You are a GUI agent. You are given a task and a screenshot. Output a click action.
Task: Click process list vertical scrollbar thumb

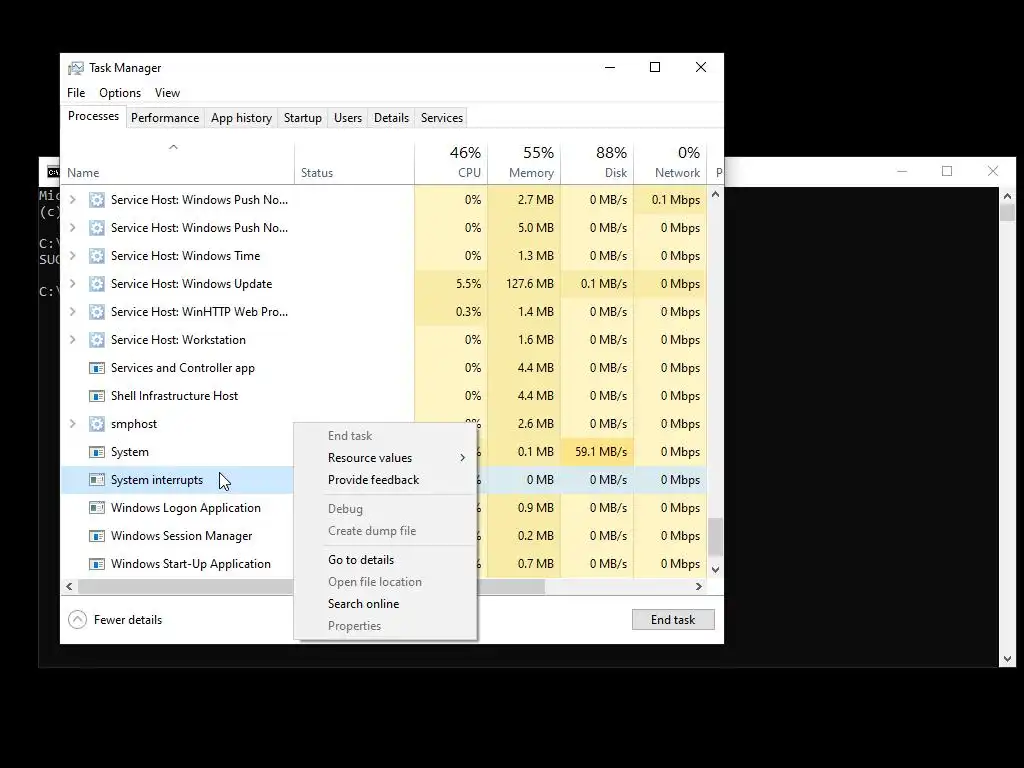(715, 537)
